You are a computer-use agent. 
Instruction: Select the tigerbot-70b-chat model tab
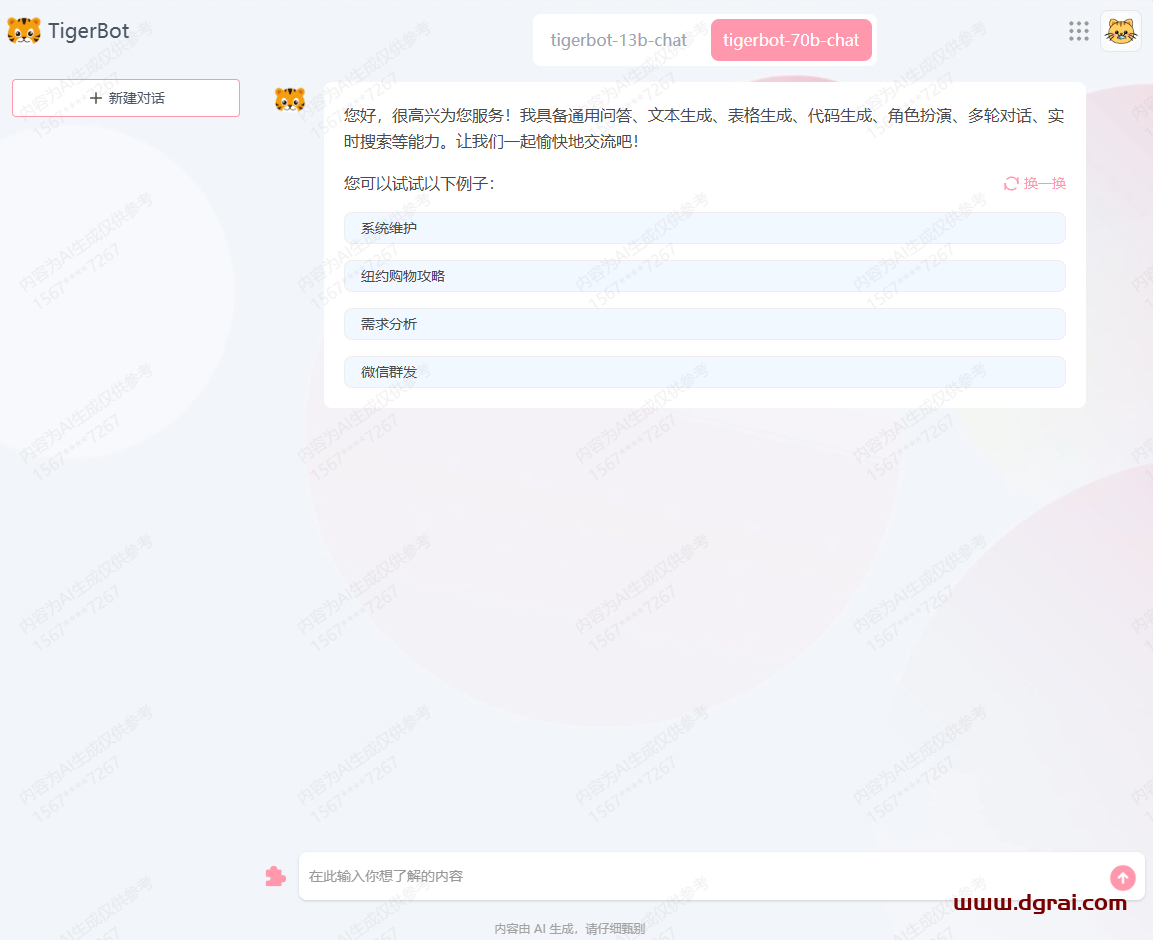[x=791, y=40]
